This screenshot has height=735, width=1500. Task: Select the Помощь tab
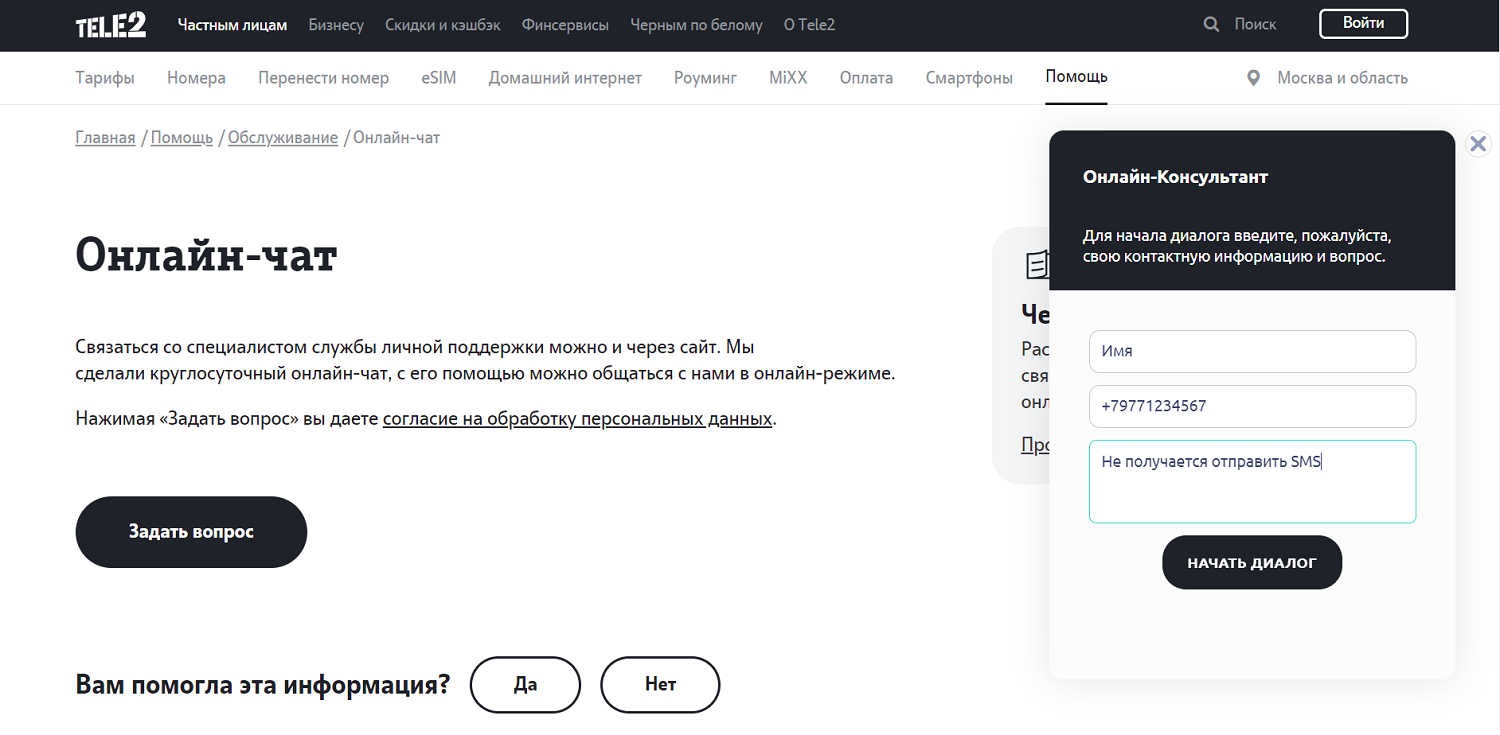pyautogui.click(x=1076, y=77)
